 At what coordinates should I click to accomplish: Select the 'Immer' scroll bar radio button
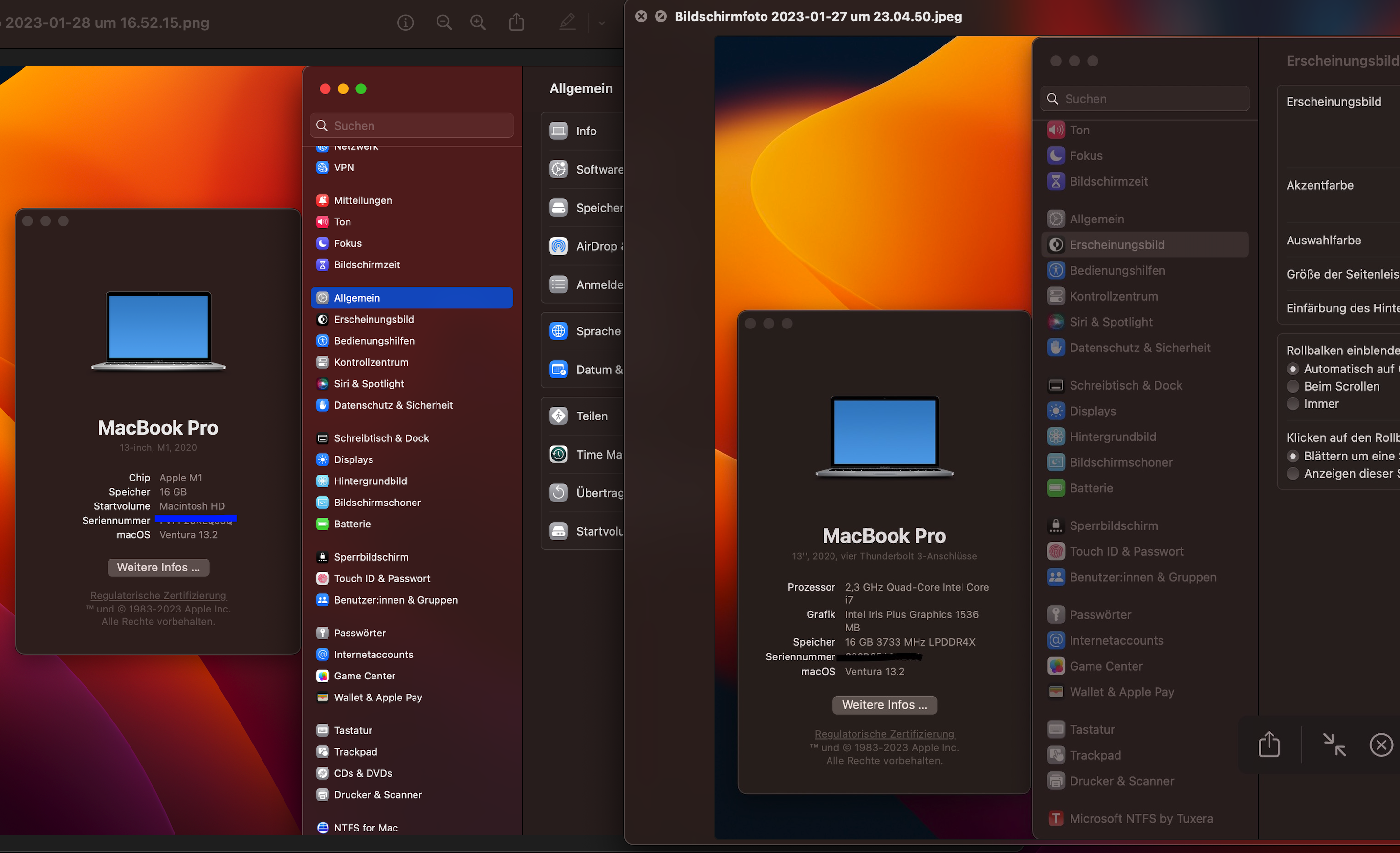1292,404
